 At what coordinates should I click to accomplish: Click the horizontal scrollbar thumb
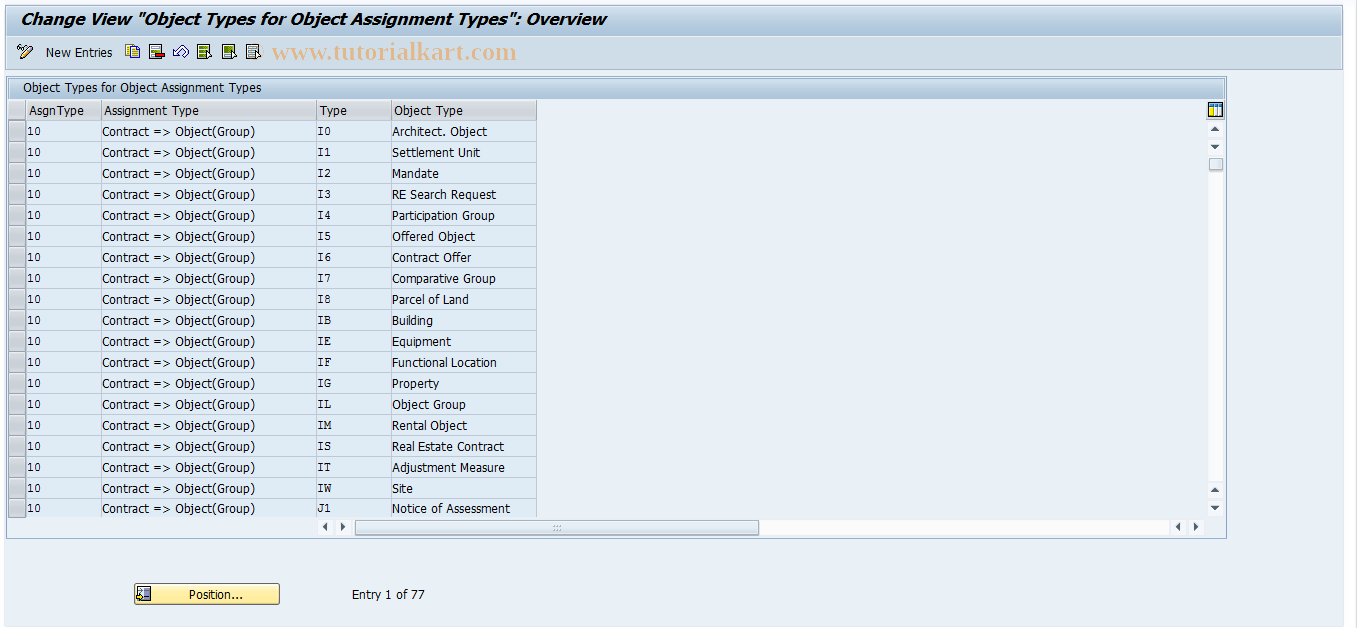(x=557, y=527)
